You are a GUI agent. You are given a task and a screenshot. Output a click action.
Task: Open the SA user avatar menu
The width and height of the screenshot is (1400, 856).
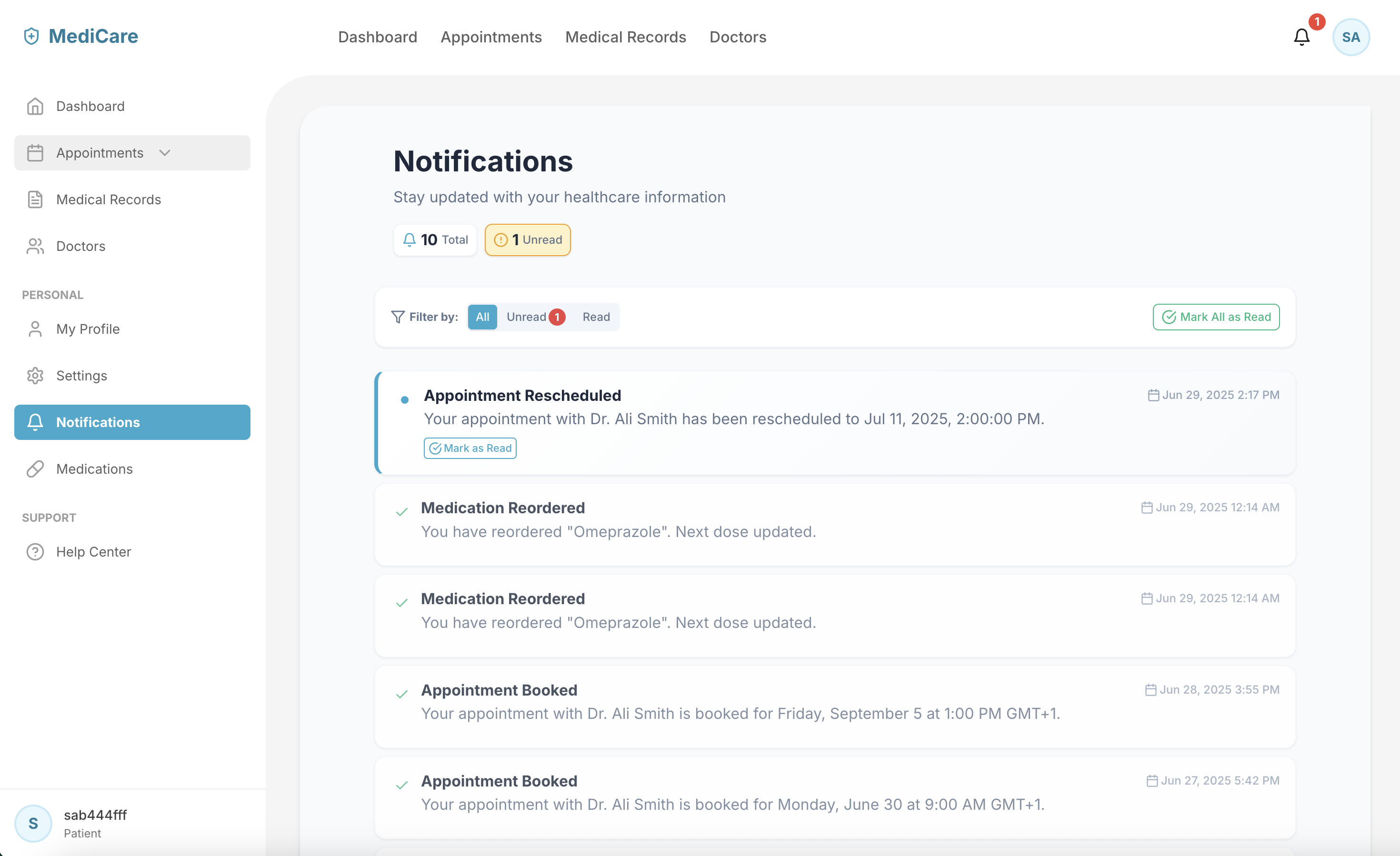pyautogui.click(x=1350, y=37)
